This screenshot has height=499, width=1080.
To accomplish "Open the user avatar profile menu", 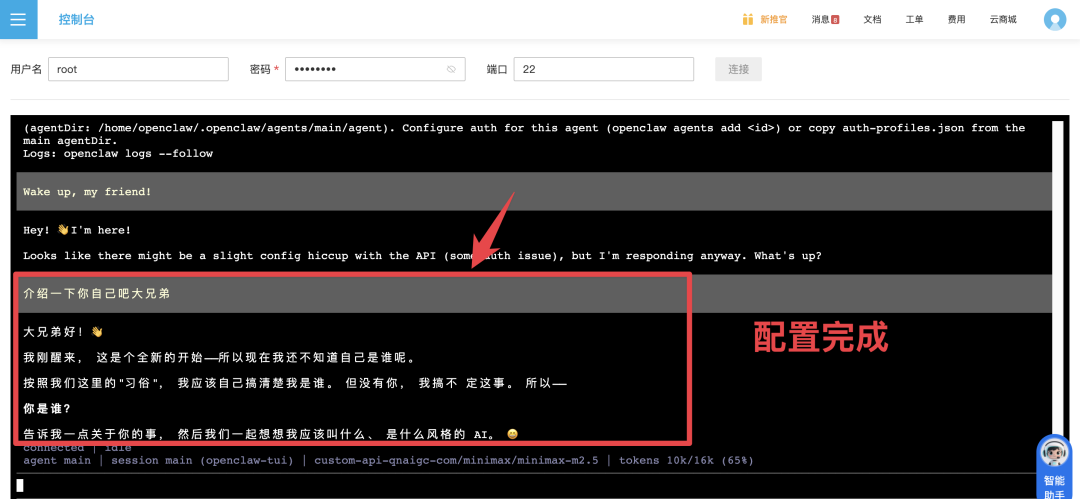I will point(1054,19).
